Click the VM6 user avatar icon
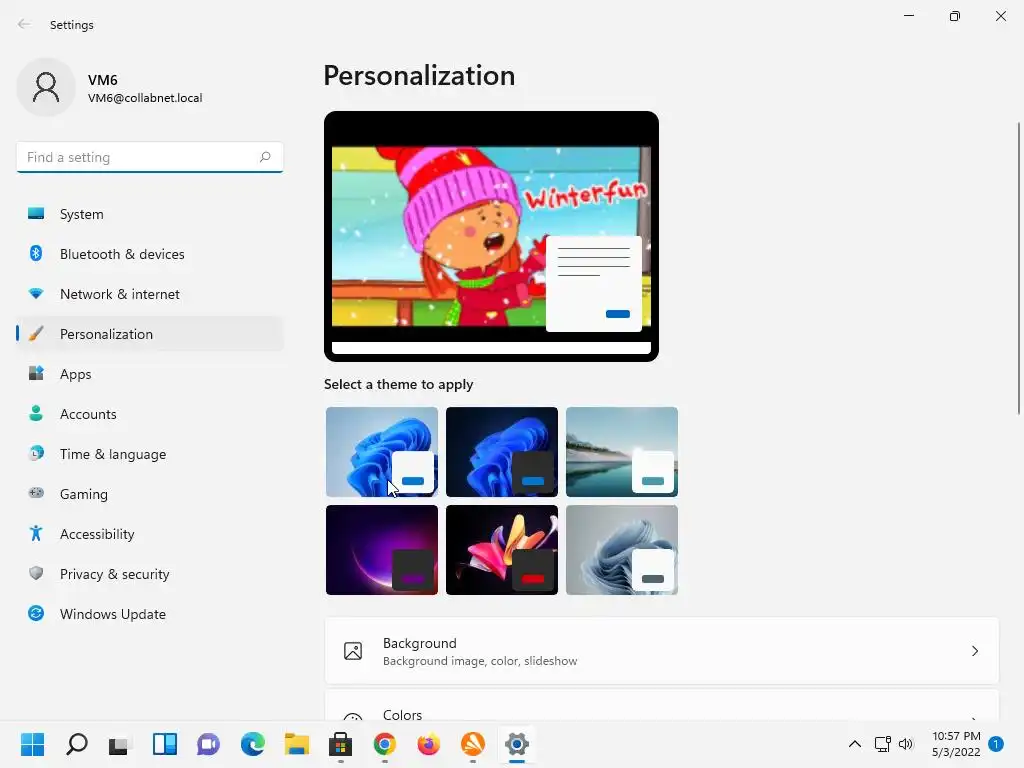 [x=46, y=87]
